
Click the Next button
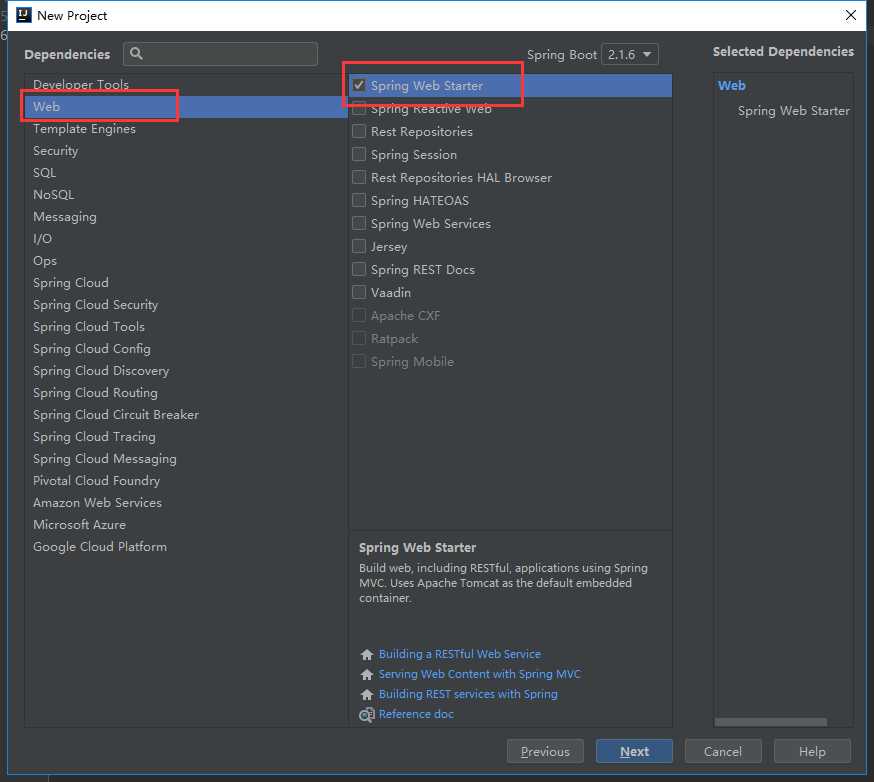(x=634, y=751)
